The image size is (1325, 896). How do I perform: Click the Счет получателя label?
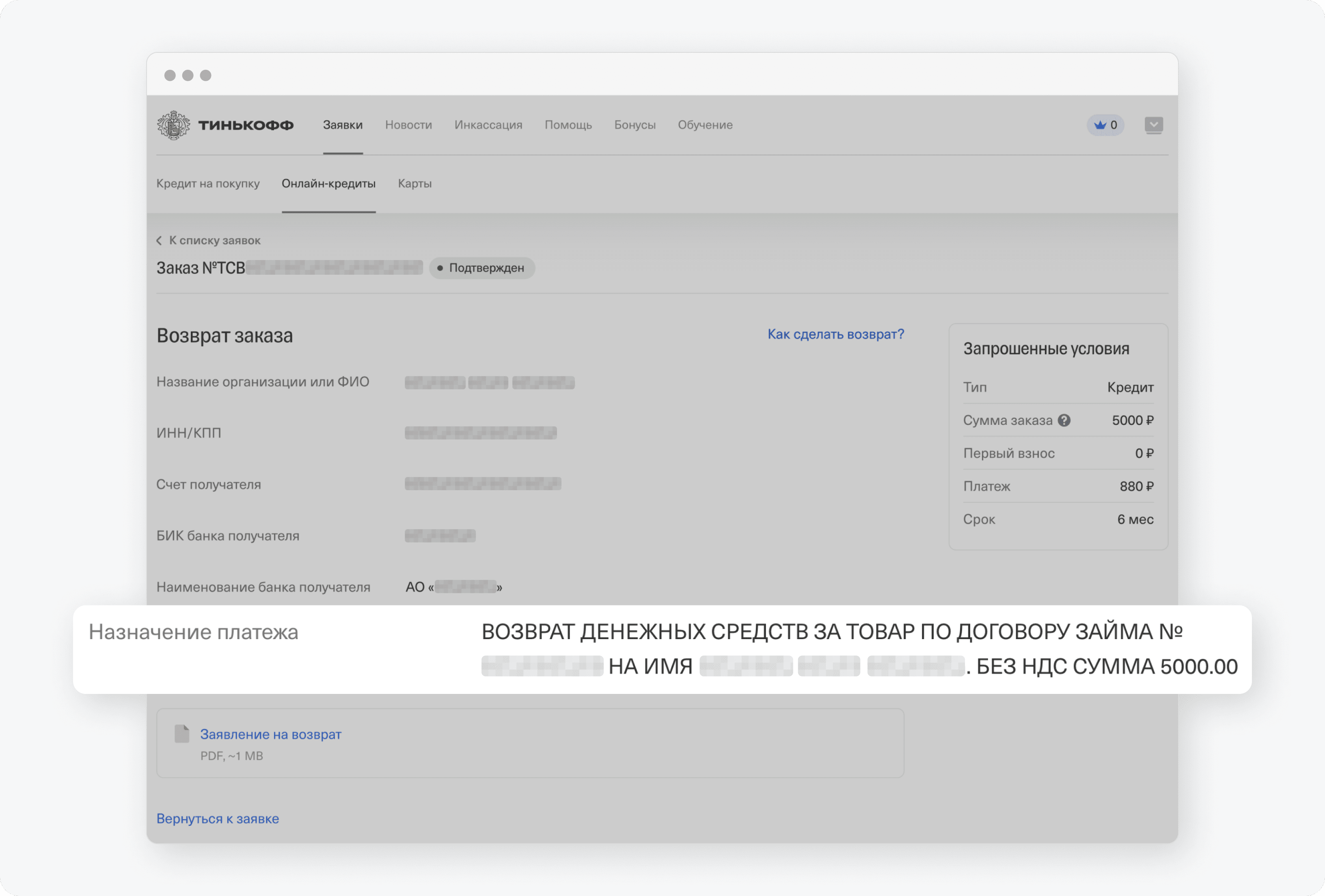coord(209,485)
